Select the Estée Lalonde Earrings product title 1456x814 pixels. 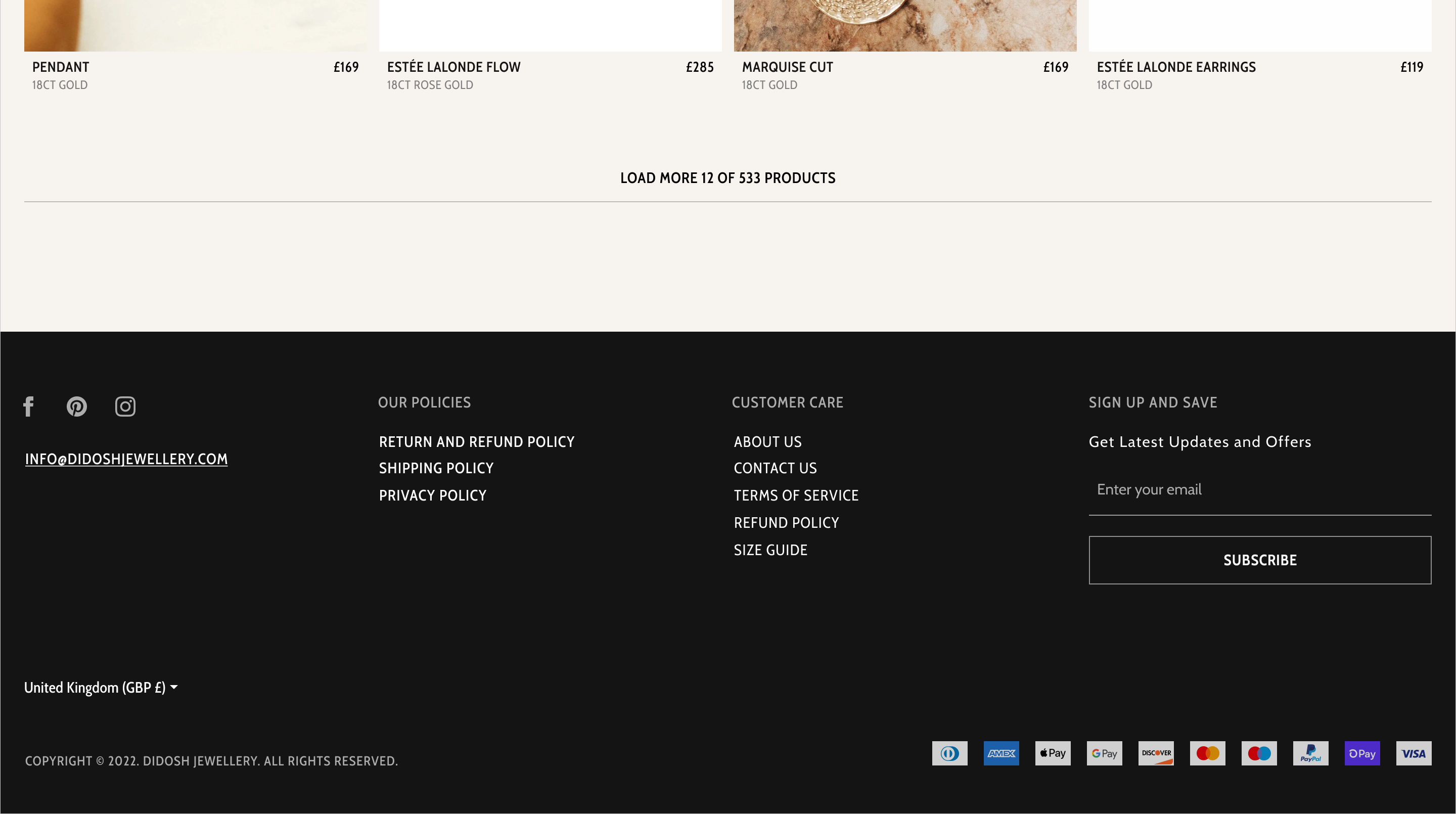click(x=1175, y=67)
